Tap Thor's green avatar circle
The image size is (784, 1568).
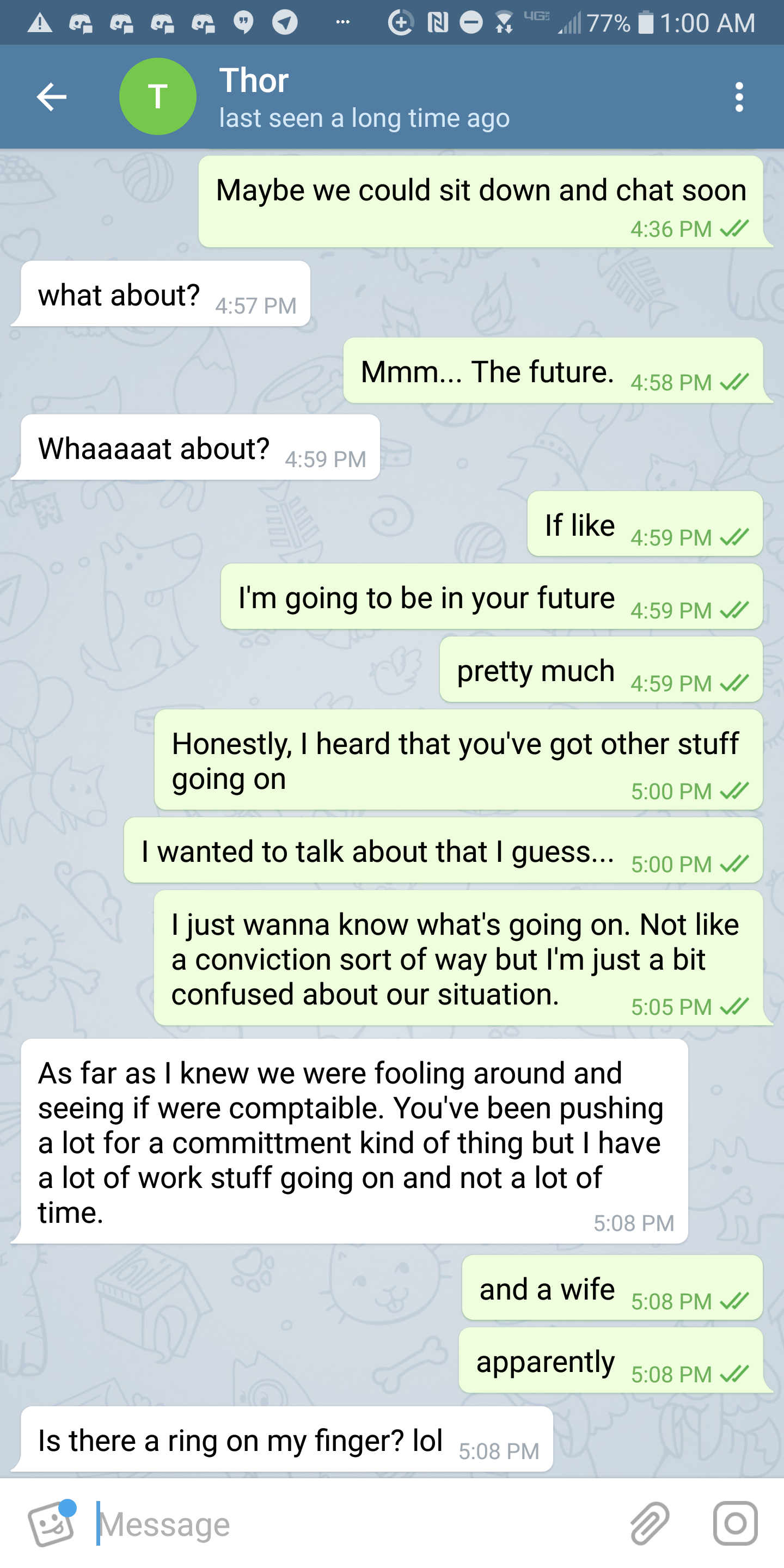(x=158, y=97)
